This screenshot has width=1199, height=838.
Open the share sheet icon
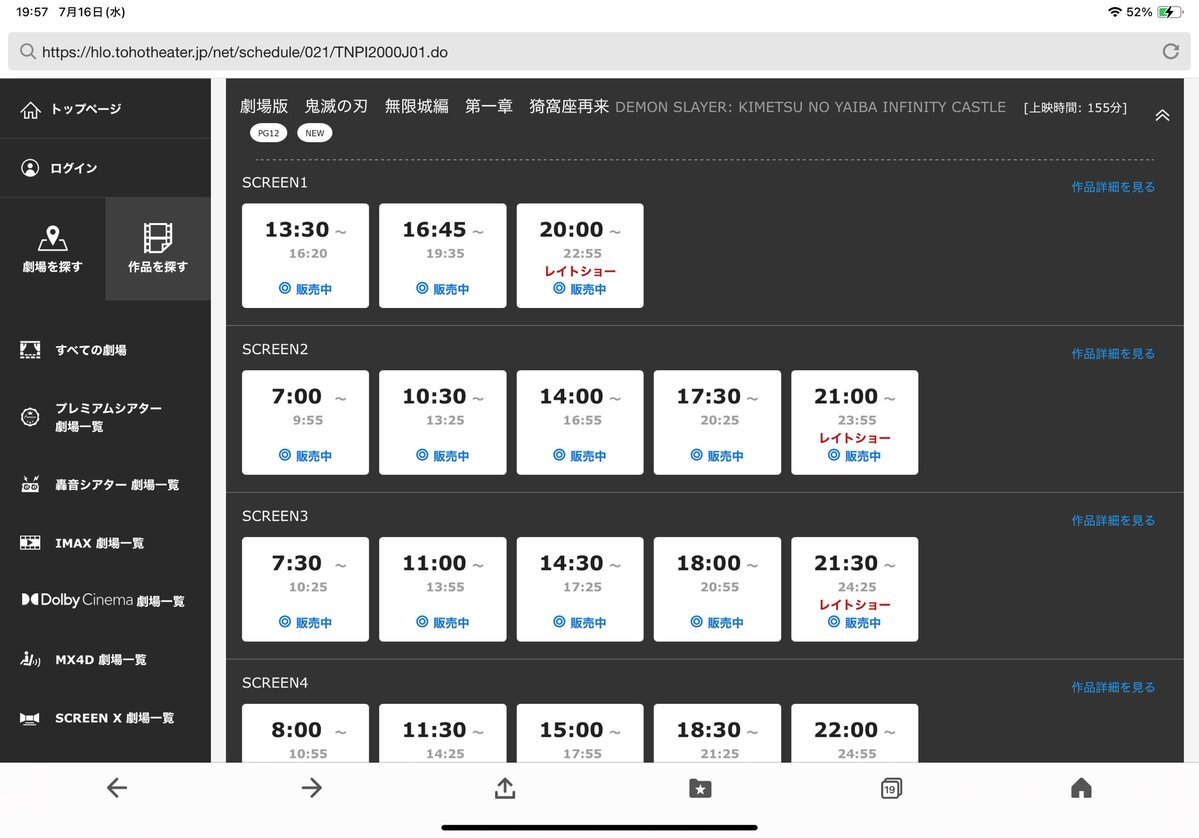tap(505, 788)
